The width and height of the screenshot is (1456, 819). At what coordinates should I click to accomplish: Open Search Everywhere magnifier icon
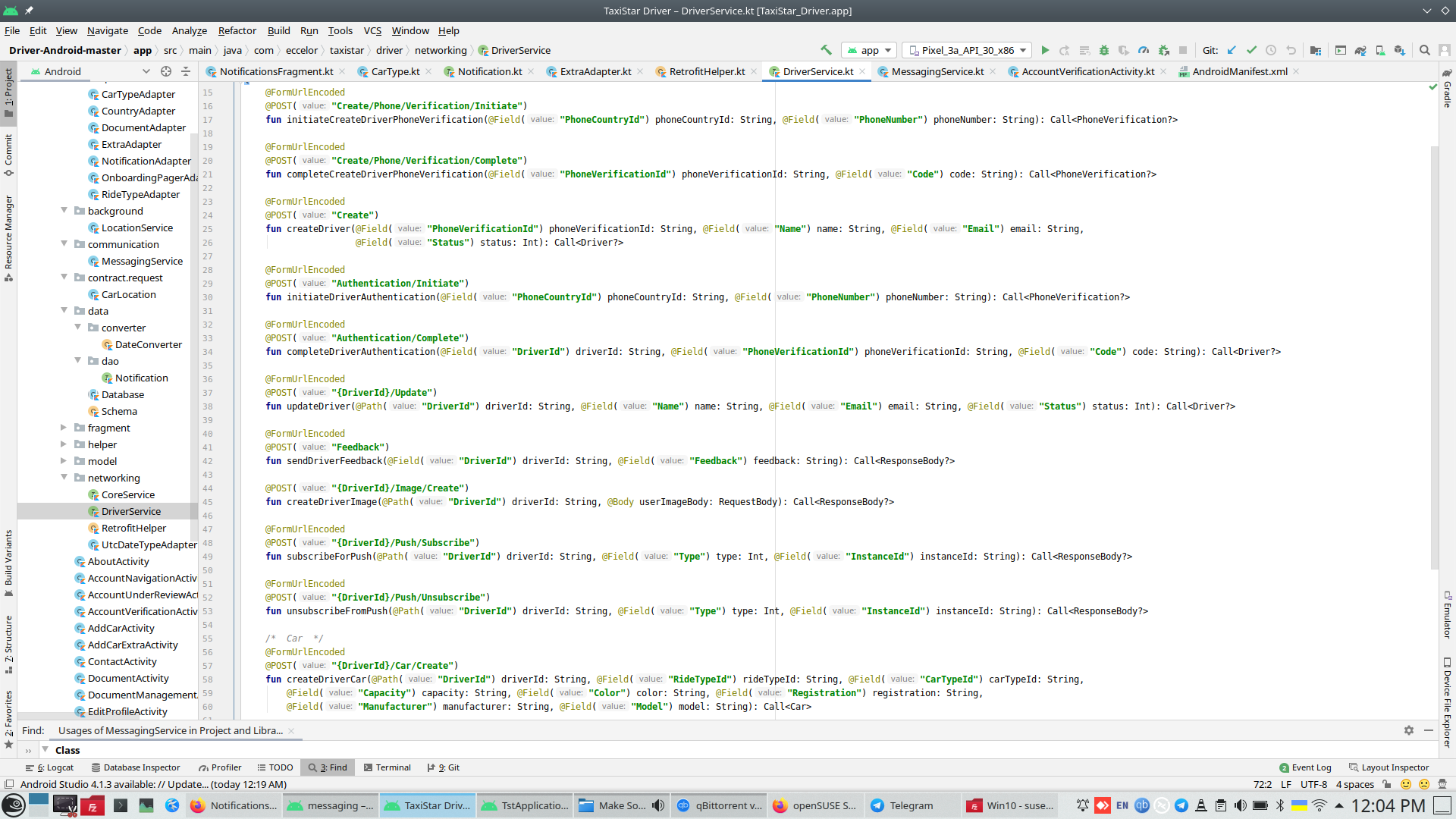[x=1425, y=50]
